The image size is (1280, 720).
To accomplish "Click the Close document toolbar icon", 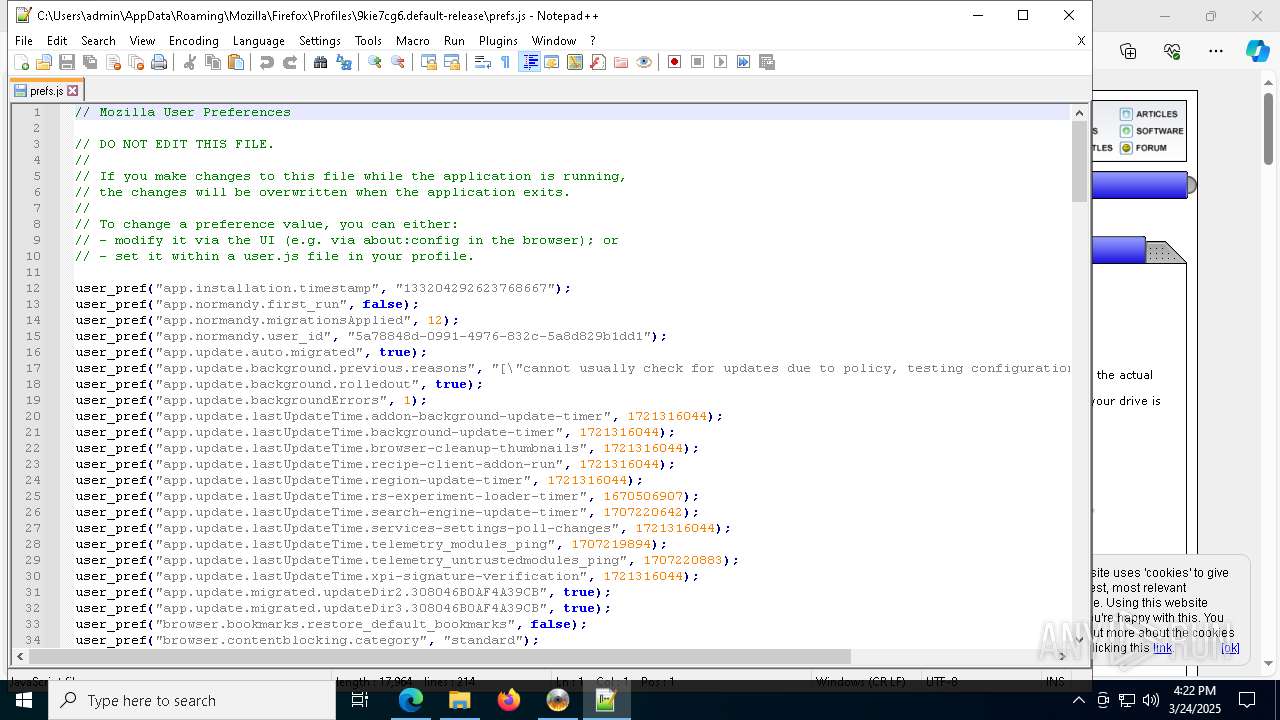I will pyautogui.click(x=113, y=62).
